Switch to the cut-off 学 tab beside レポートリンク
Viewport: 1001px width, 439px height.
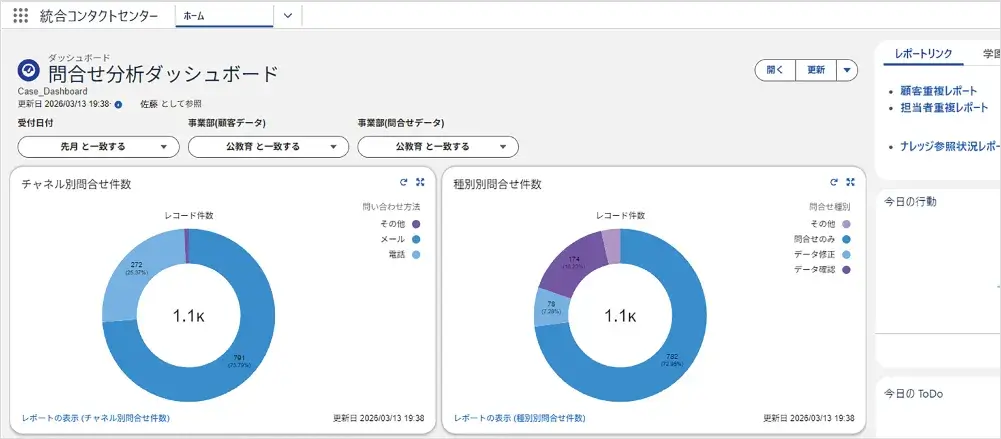[x=991, y=54]
